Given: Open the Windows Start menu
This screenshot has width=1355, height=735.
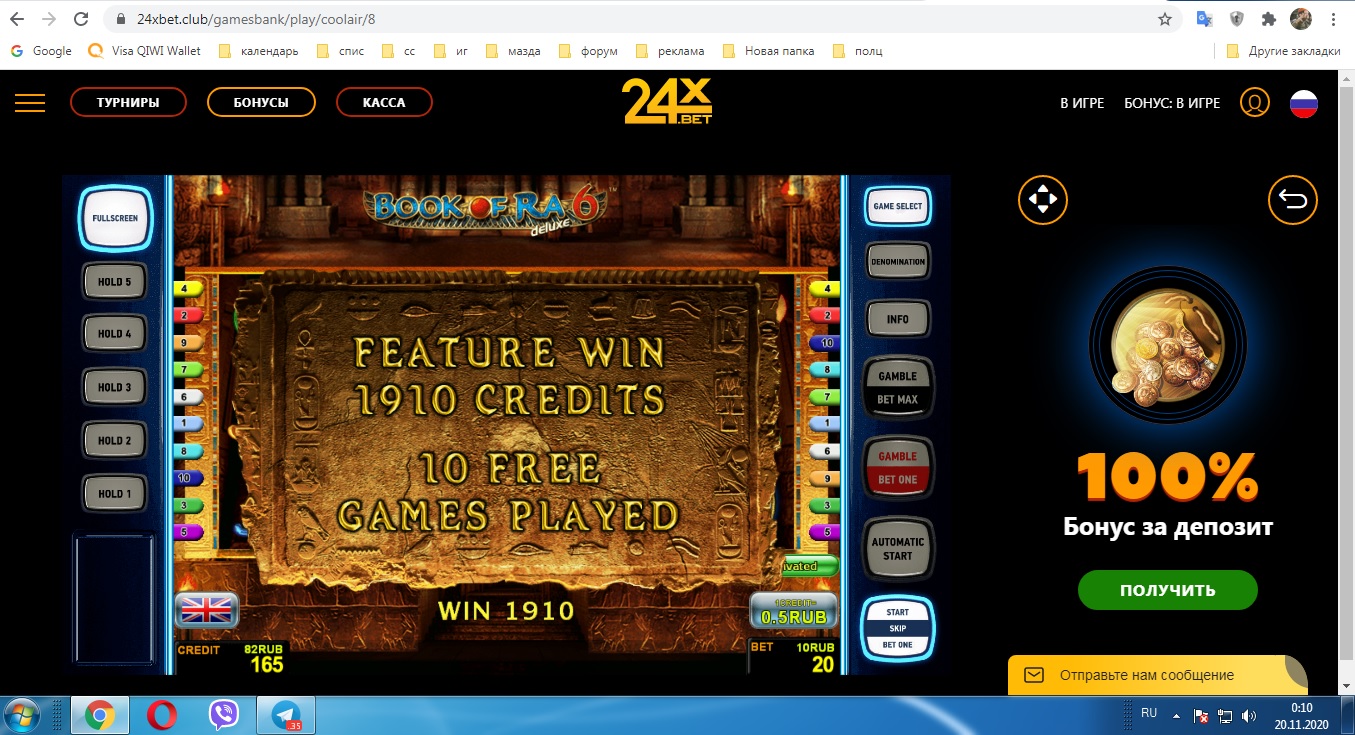Looking at the screenshot, I should 22,715.
